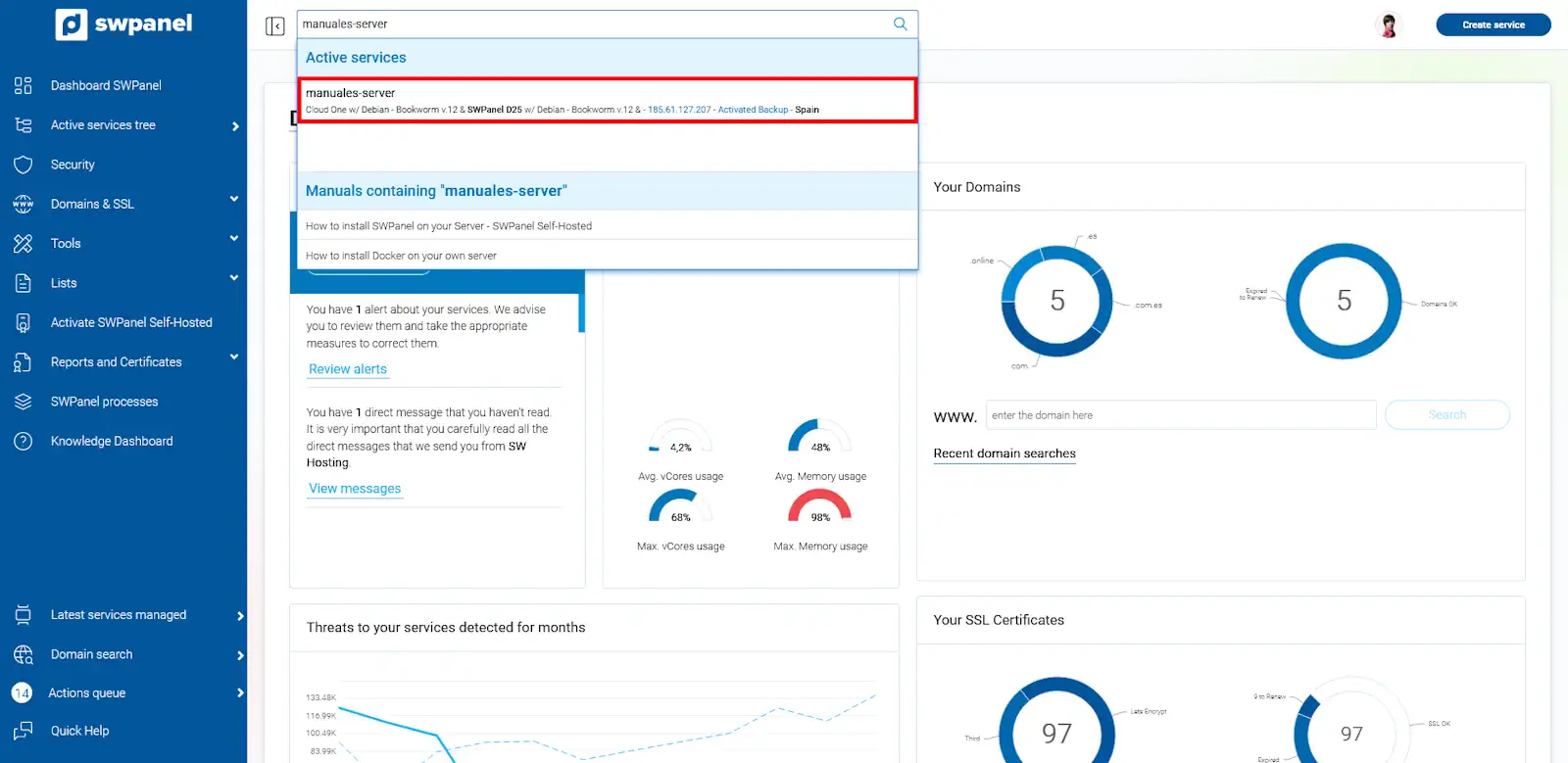Open the View messages link
Viewport: 1568px width, 763px height.
tap(355, 489)
